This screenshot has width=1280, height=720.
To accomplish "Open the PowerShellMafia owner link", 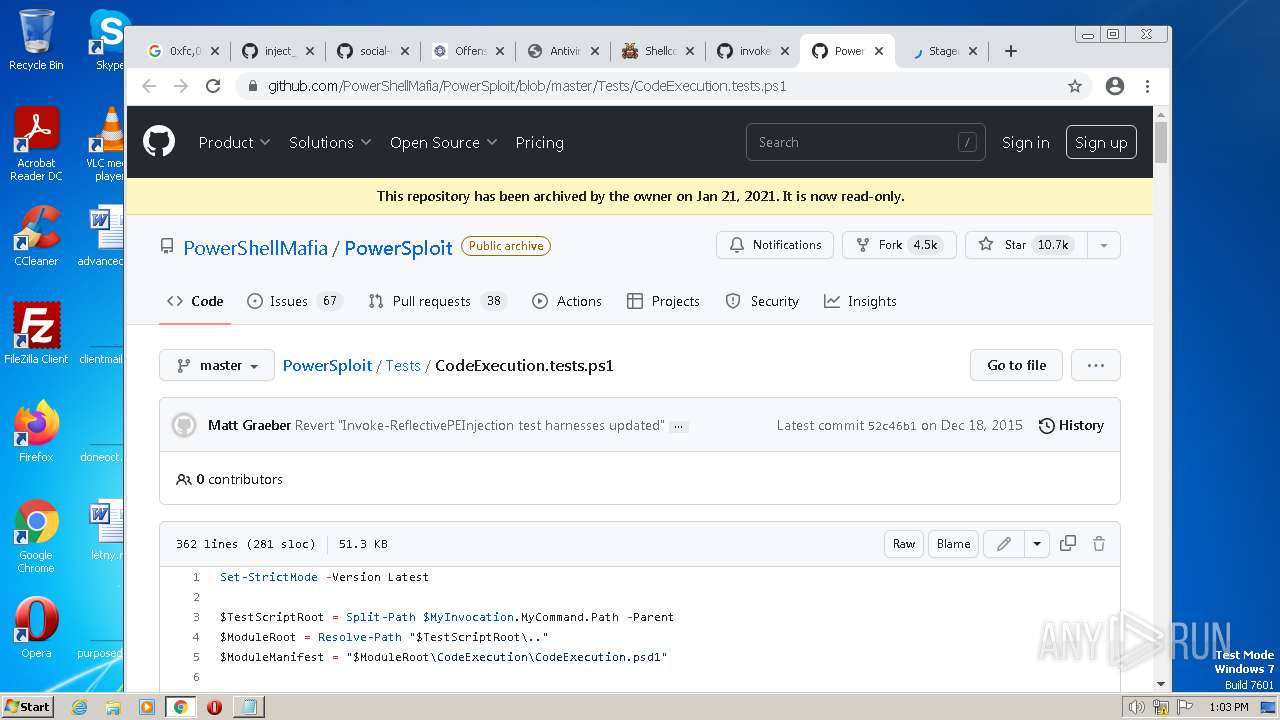I will click(x=255, y=247).
